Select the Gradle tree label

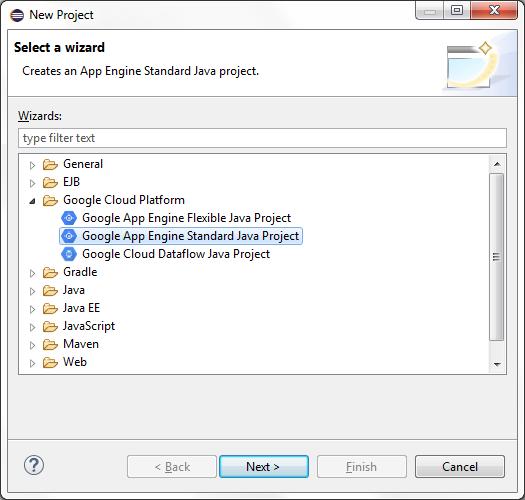coord(80,272)
